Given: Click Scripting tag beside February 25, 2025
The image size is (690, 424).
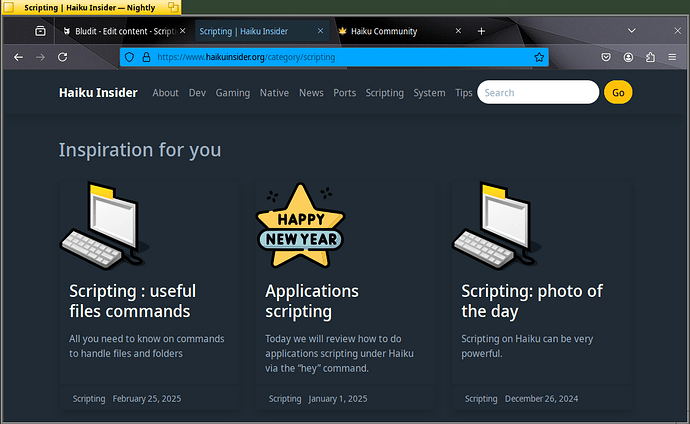Looking at the screenshot, I should (x=89, y=399).
